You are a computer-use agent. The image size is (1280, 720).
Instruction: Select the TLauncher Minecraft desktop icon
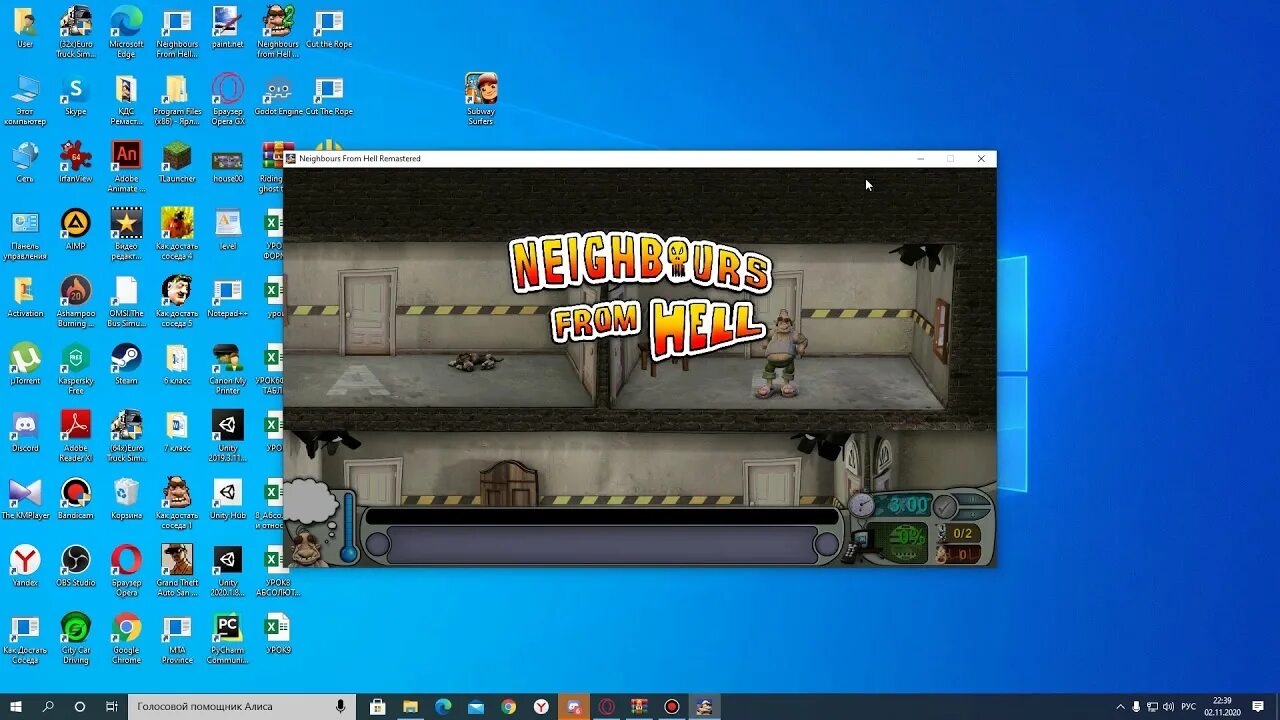[177, 163]
